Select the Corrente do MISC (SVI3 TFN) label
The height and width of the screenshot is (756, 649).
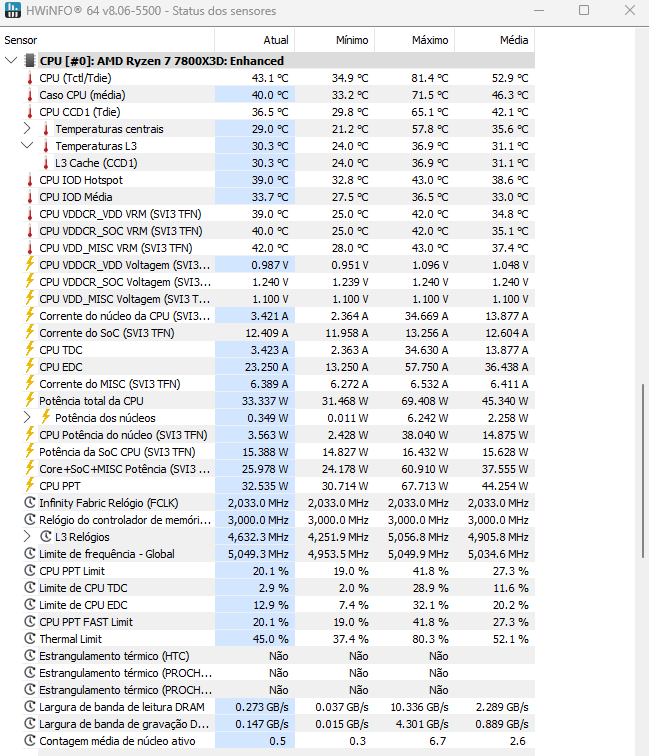point(110,384)
